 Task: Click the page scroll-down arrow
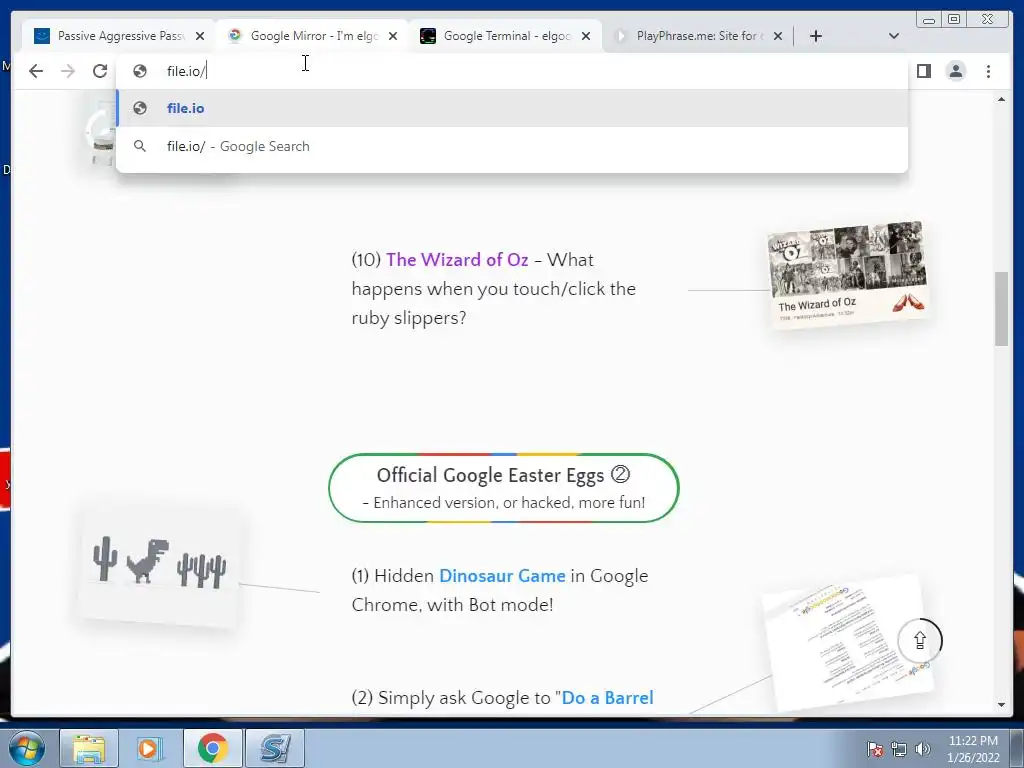[1001, 705]
